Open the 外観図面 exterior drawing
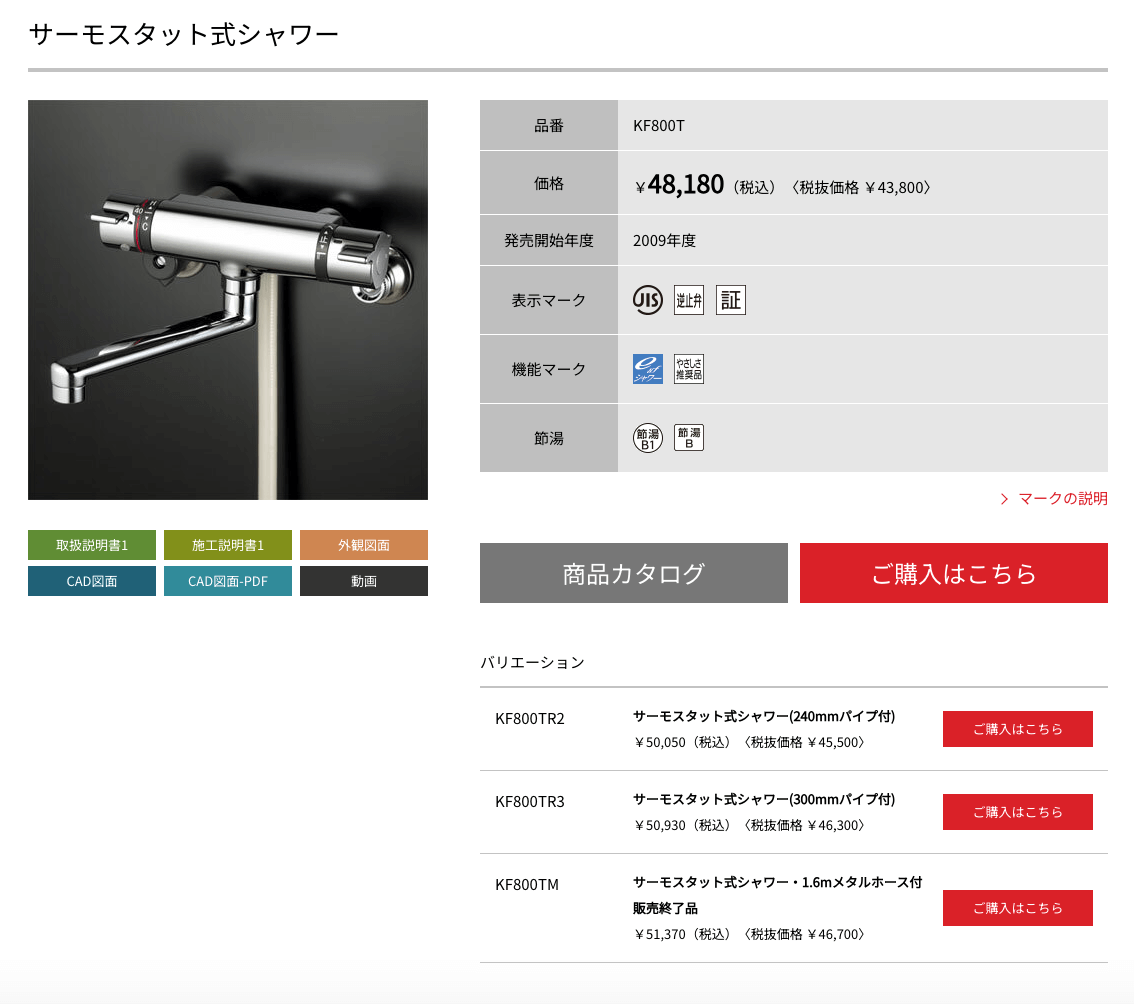1134x1004 pixels. point(364,545)
